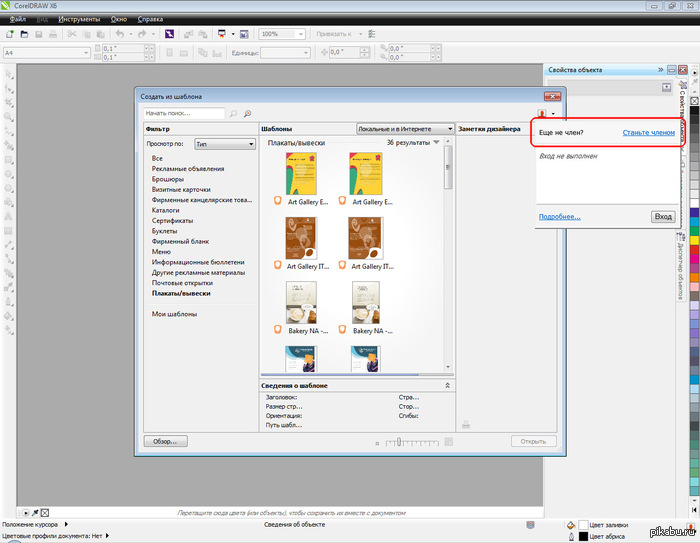Click the Learn more link

coord(559,217)
